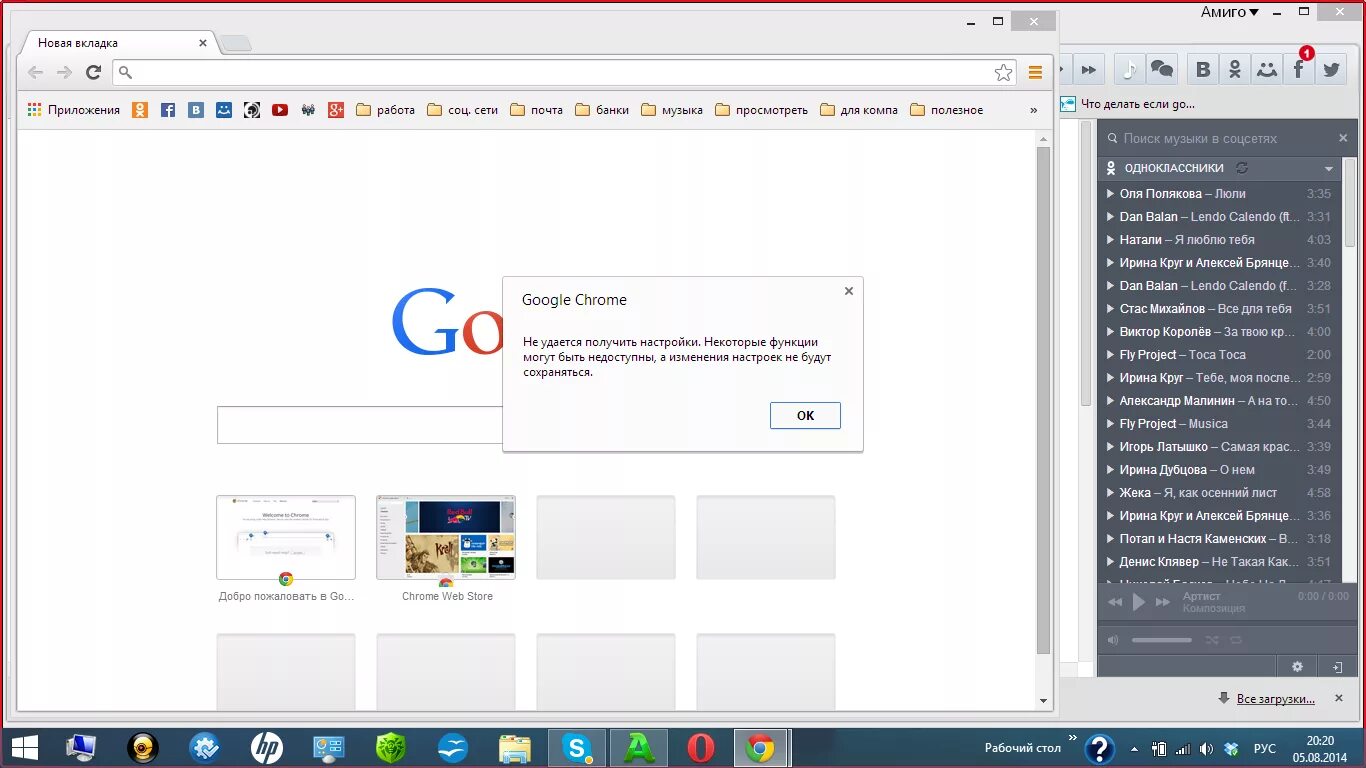Viewport: 1366px width, 768px height.
Task: Open Opera from the taskbar
Action: [701, 747]
